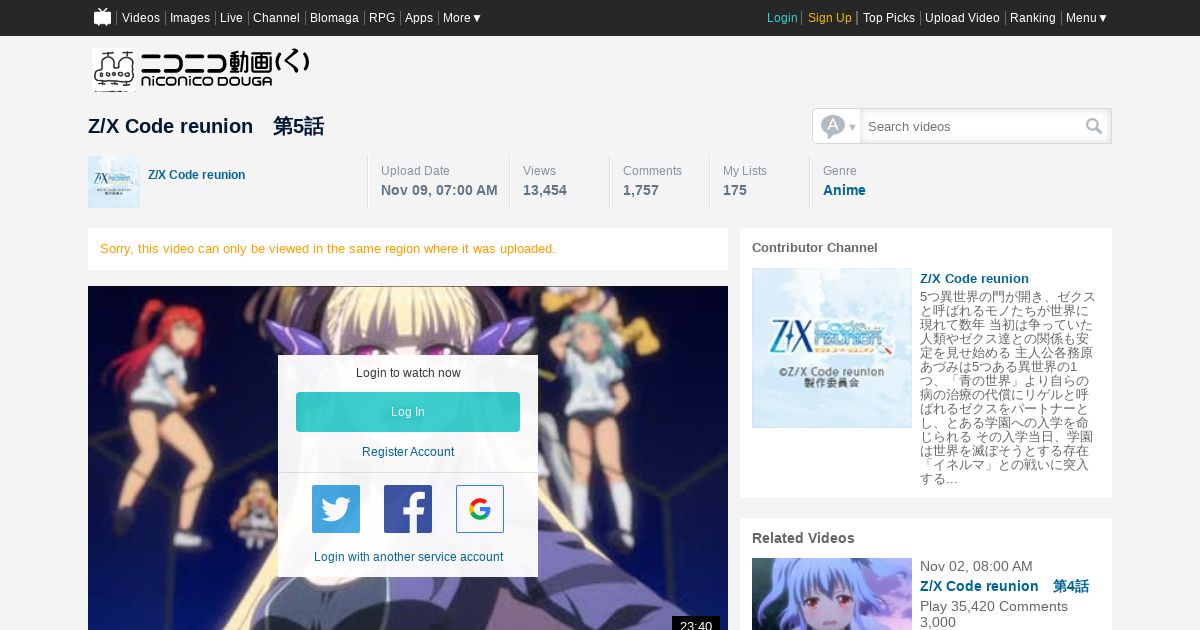This screenshot has width=1200, height=630.
Task: Click Login with another service account
Action: click(408, 557)
